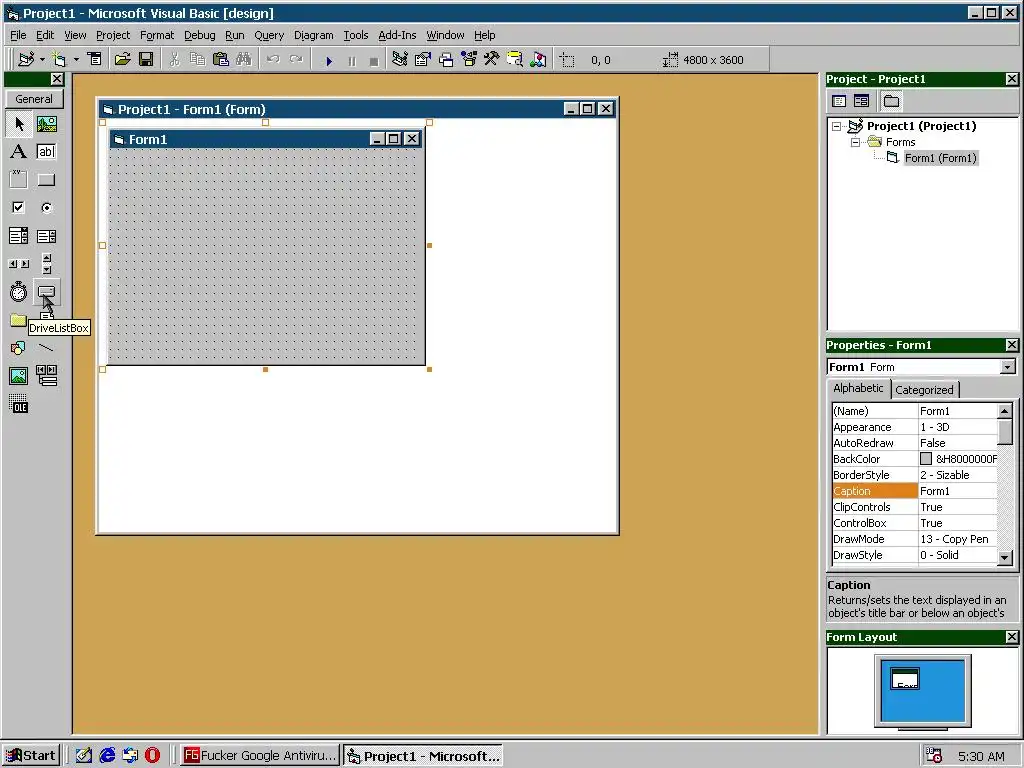This screenshot has width=1024, height=768.
Task: Click the properties list scroll-down arrow
Action: click(1005, 558)
